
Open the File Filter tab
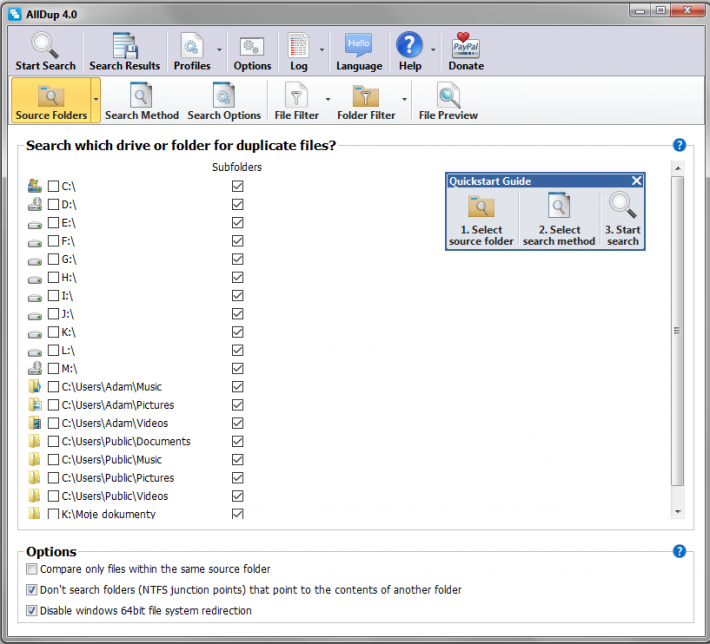pyautogui.click(x=297, y=101)
